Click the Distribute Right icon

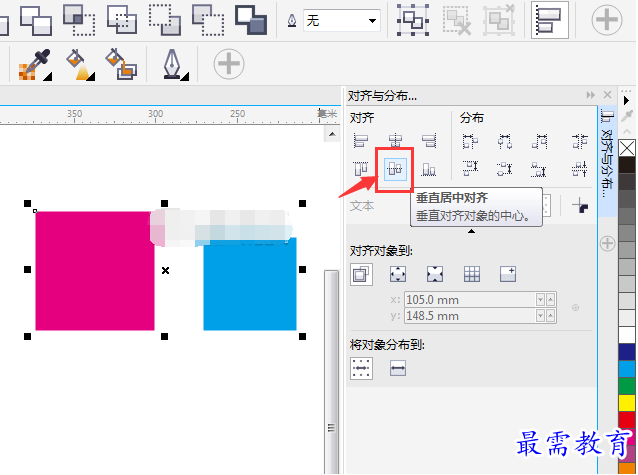click(x=540, y=141)
